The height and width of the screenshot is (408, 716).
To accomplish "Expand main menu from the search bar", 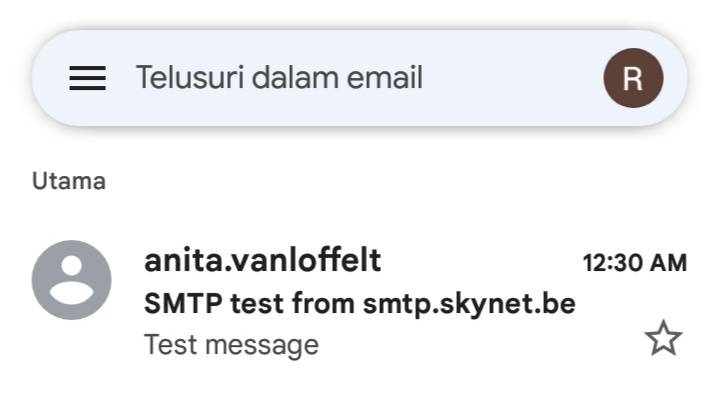I will 87,78.
